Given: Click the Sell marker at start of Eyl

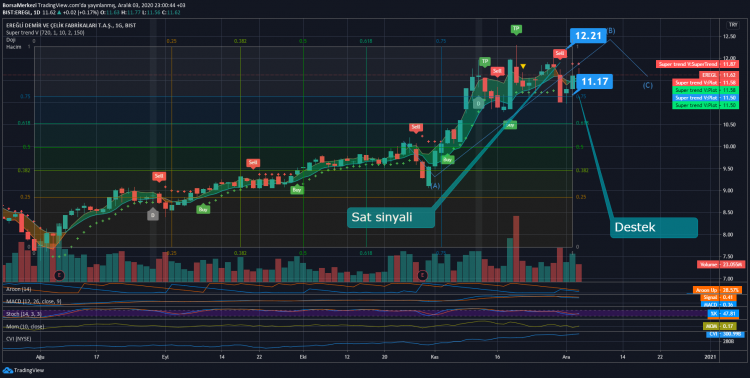Looking at the screenshot, I should [159, 177].
